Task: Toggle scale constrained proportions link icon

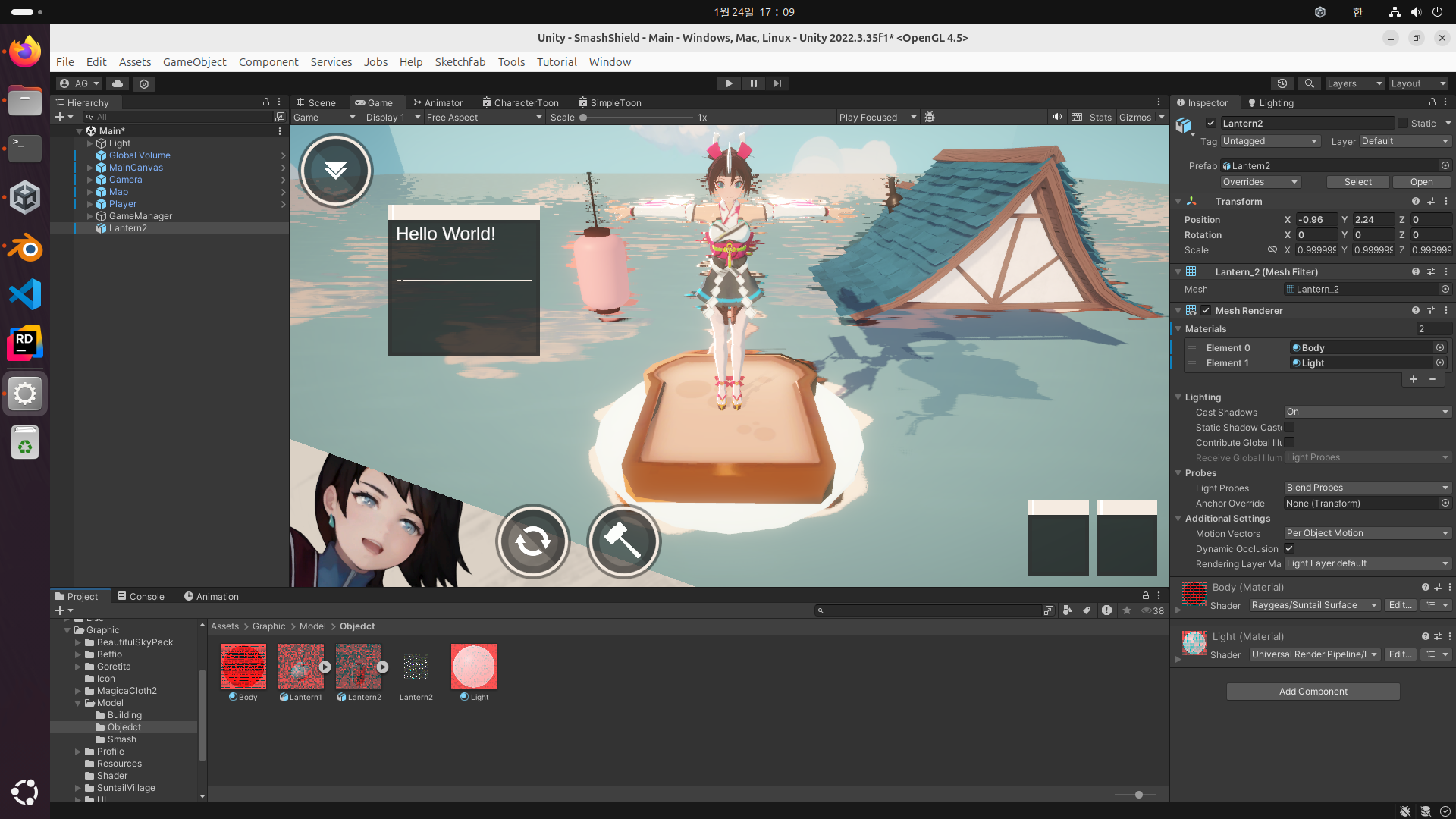Action: click(x=1272, y=249)
